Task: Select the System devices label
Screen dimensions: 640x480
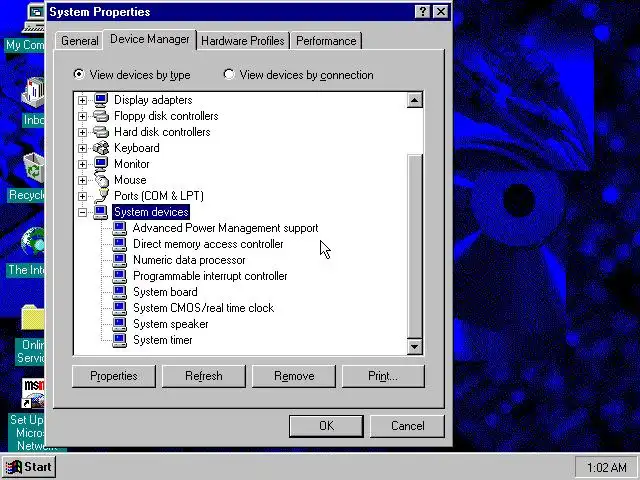Action: point(151,212)
